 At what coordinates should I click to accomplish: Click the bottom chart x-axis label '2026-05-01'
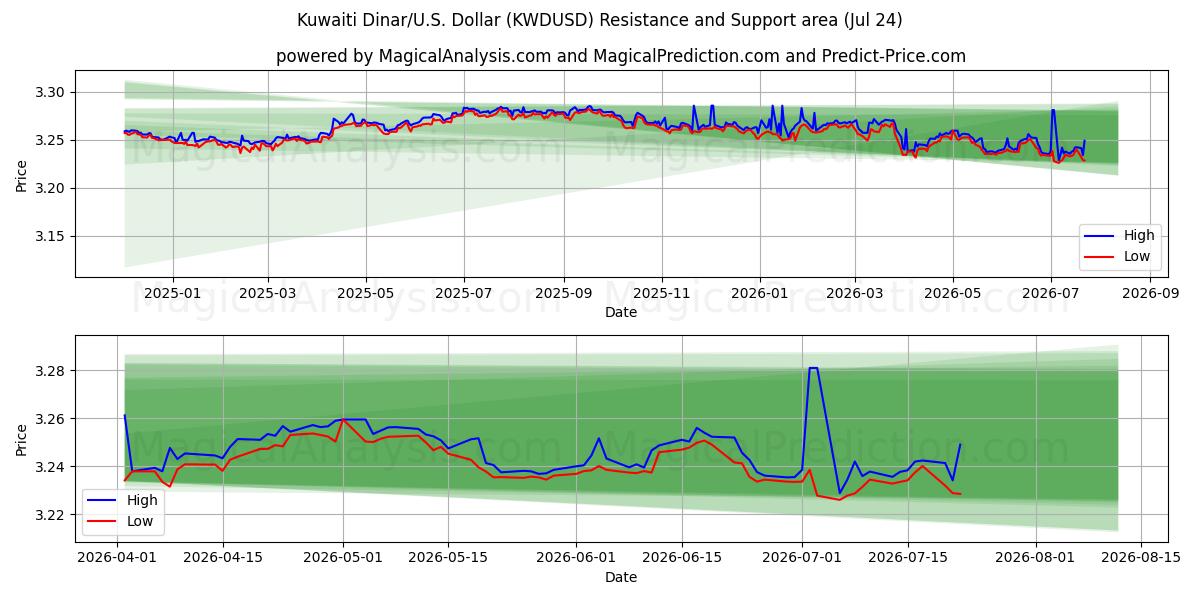tap(343, 558)
